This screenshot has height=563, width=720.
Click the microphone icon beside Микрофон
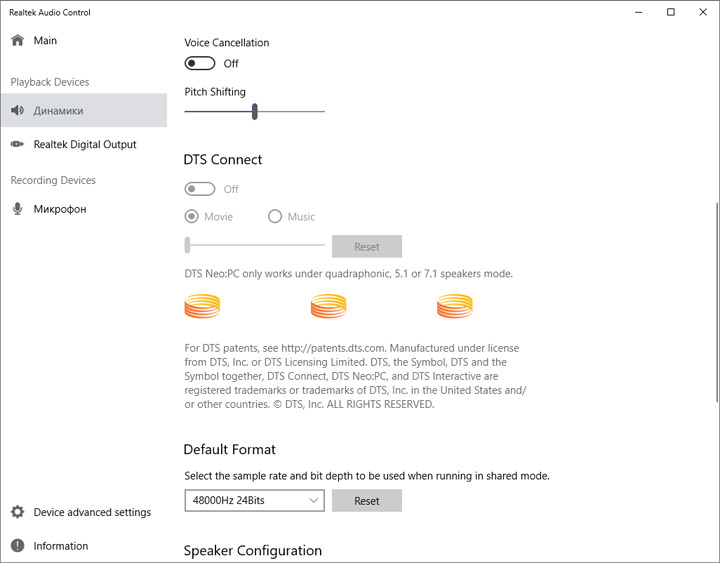coord(17,209)
